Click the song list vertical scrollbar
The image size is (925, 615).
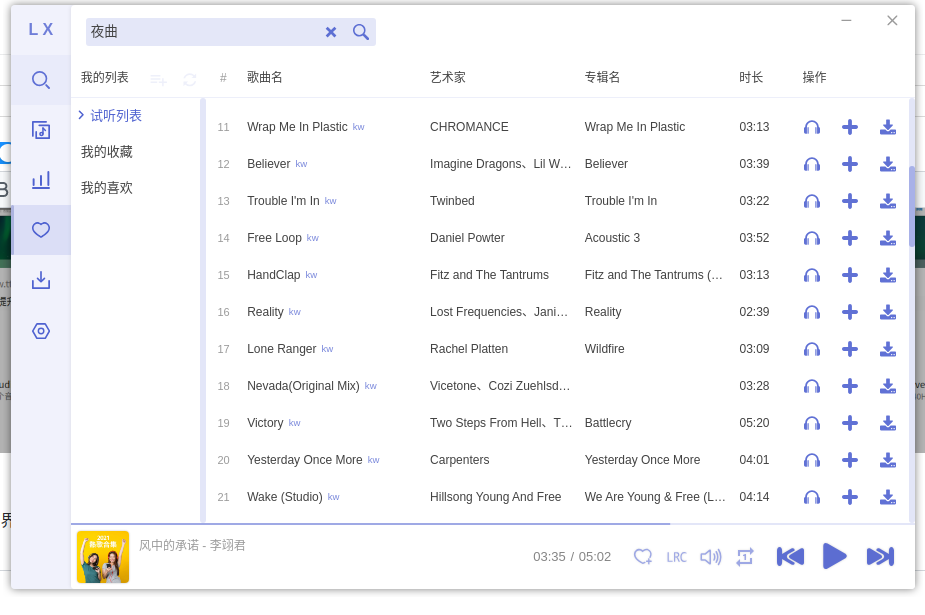click(911, 206)
